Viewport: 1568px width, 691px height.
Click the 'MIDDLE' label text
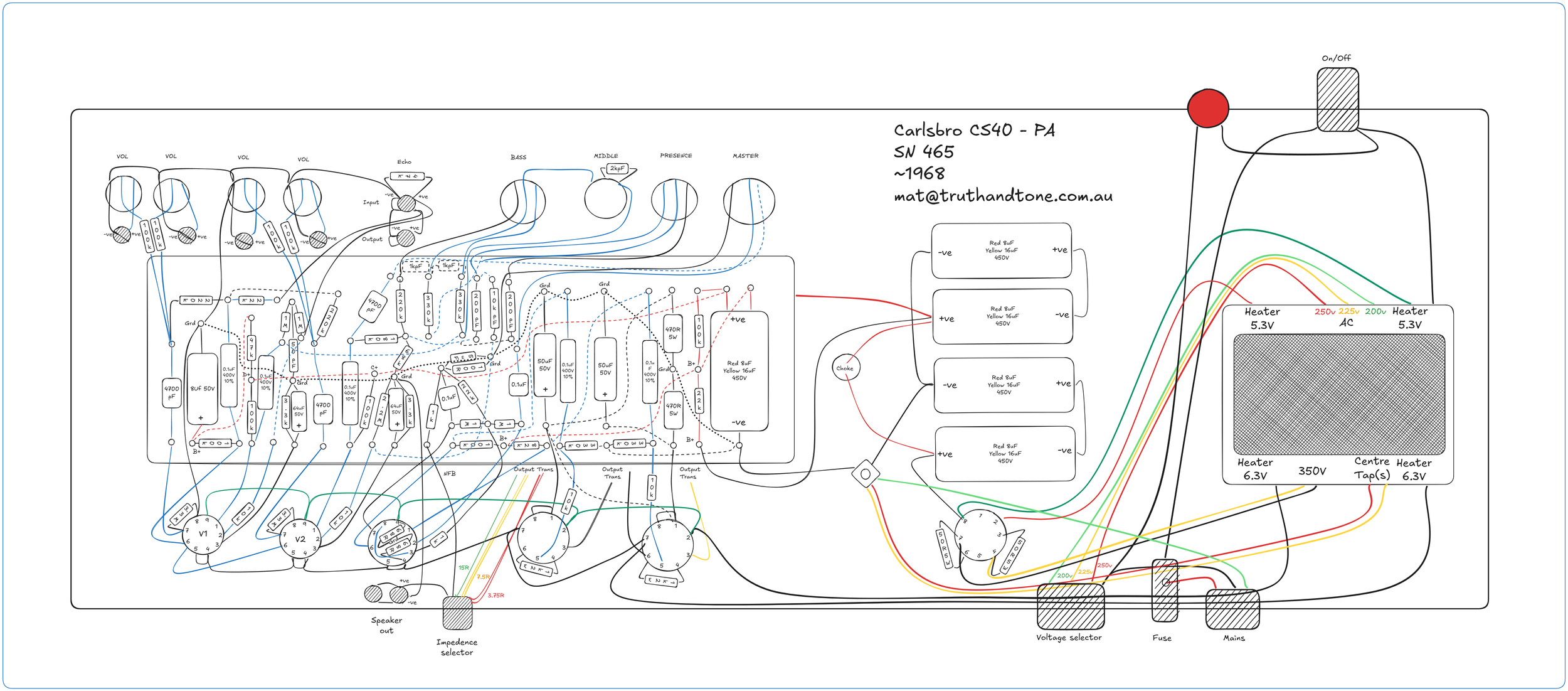point(606,156)
